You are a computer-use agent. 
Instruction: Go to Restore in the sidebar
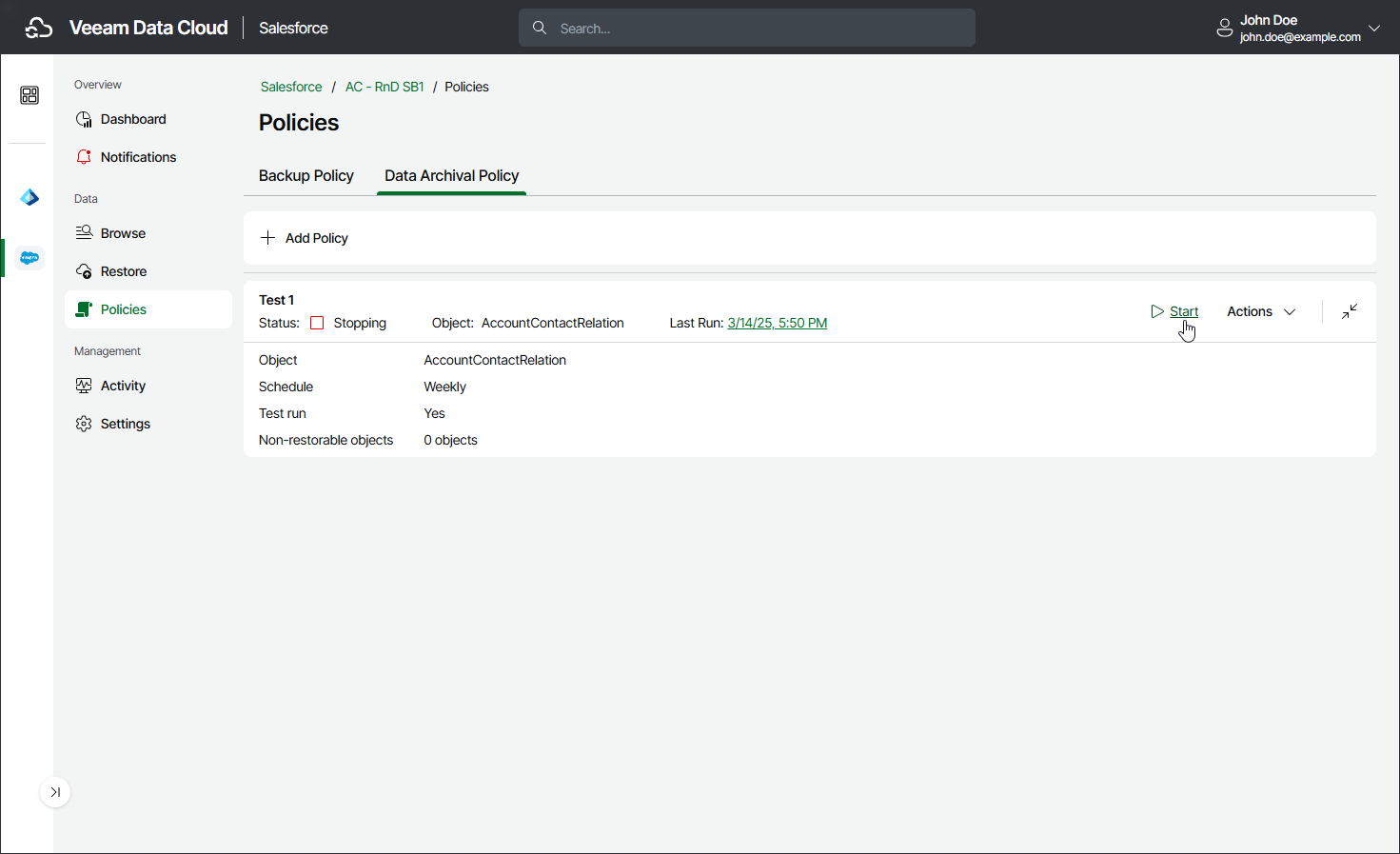pos(148,271)
